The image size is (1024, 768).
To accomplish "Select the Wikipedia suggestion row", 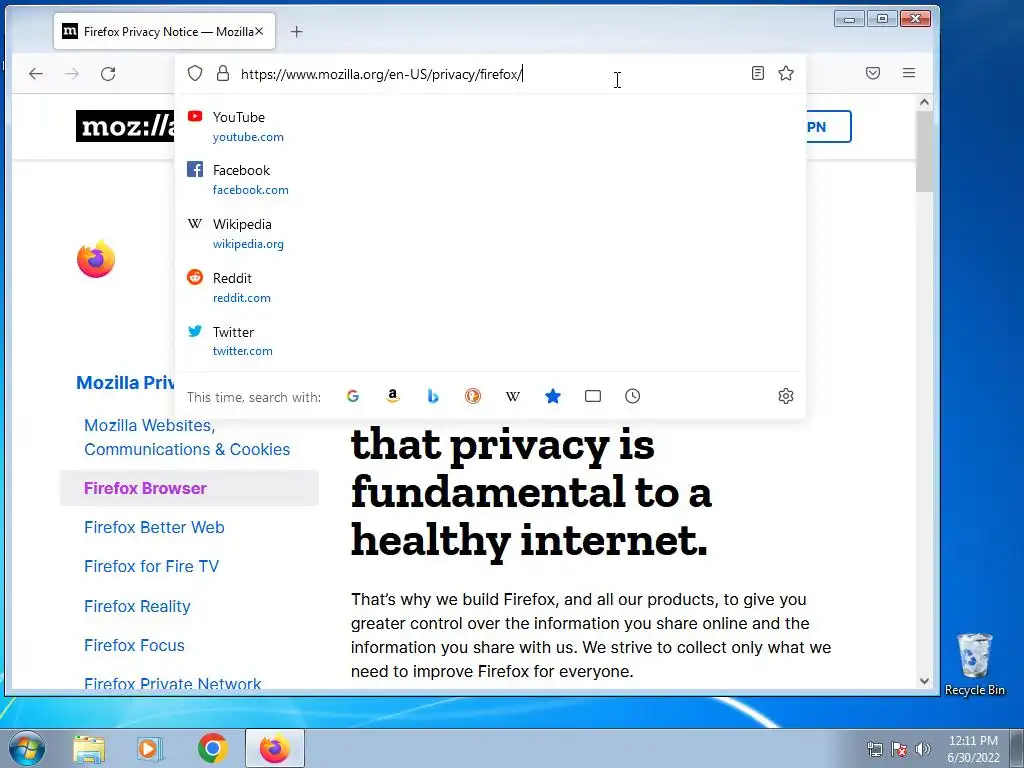I will [x=490, y=234].
